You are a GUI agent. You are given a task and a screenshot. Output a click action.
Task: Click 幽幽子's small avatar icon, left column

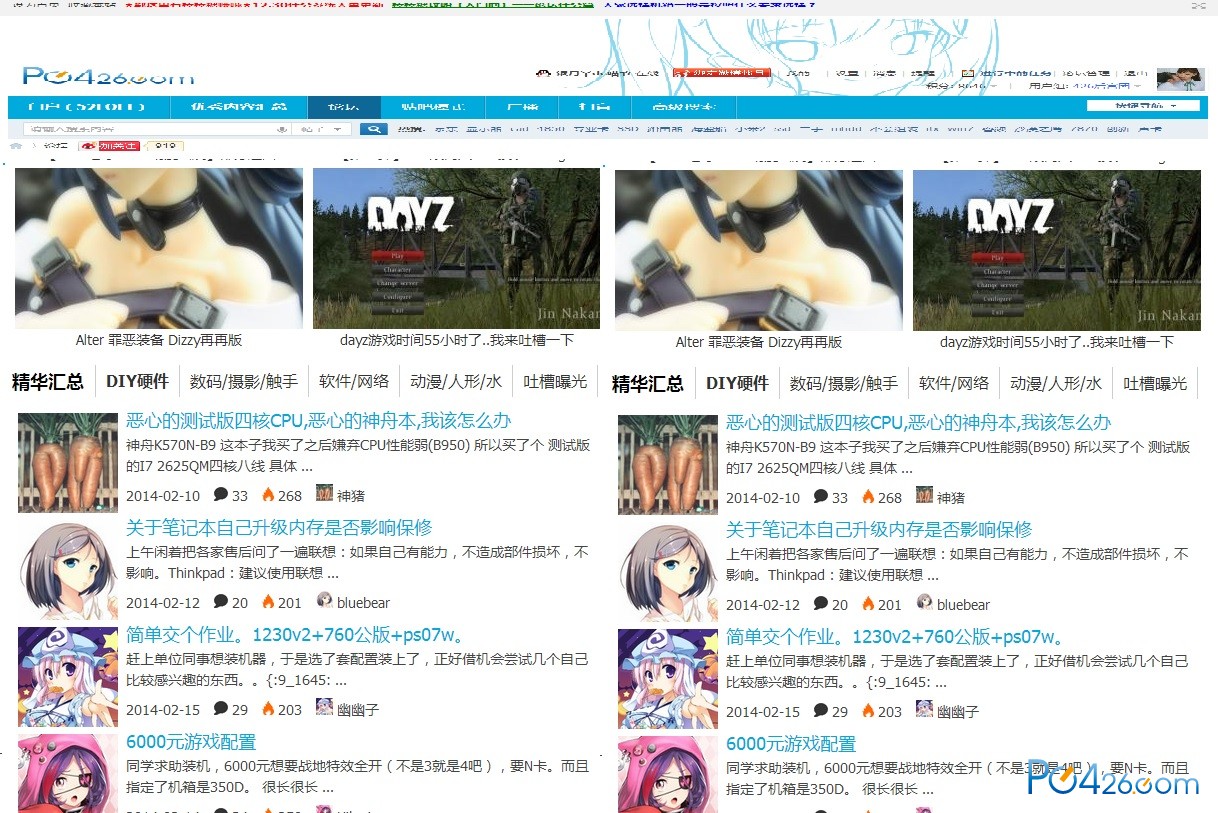tap(324, 707)
